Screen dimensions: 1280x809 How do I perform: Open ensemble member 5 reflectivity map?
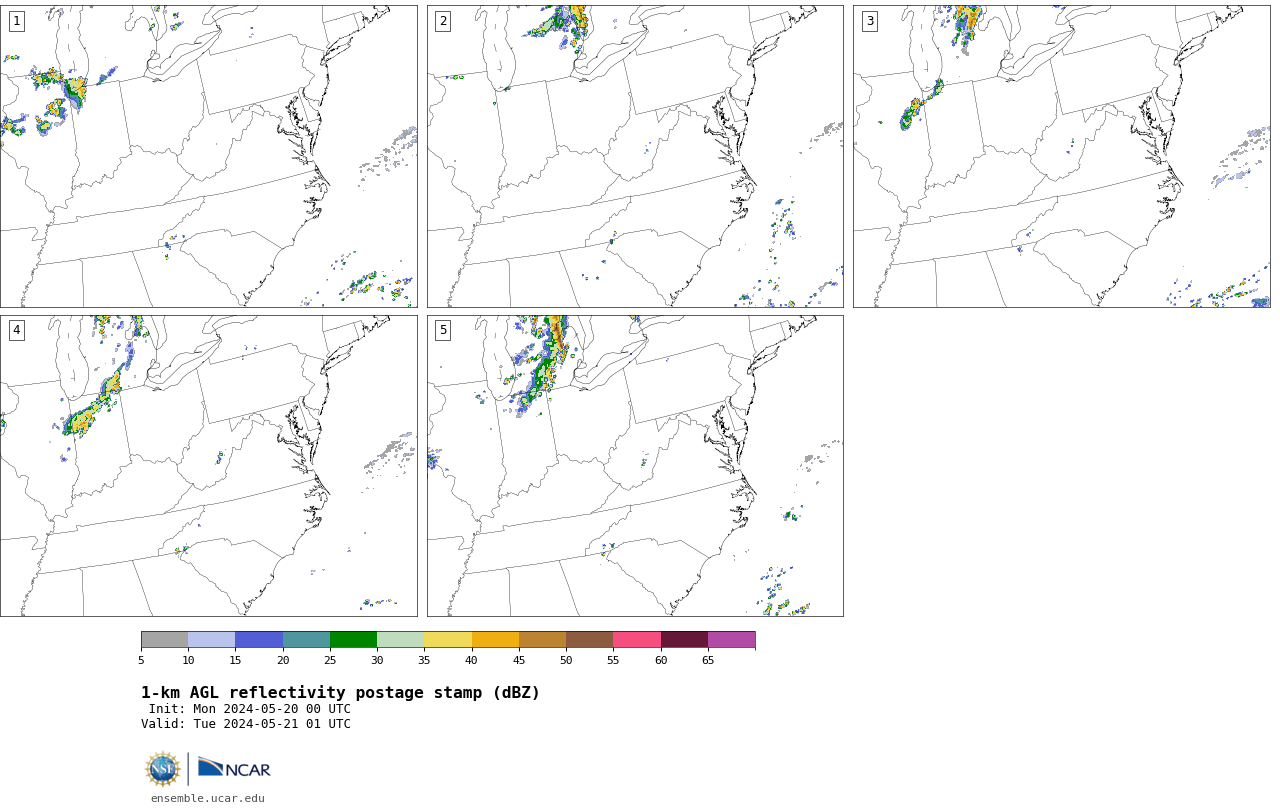point(635,466)
